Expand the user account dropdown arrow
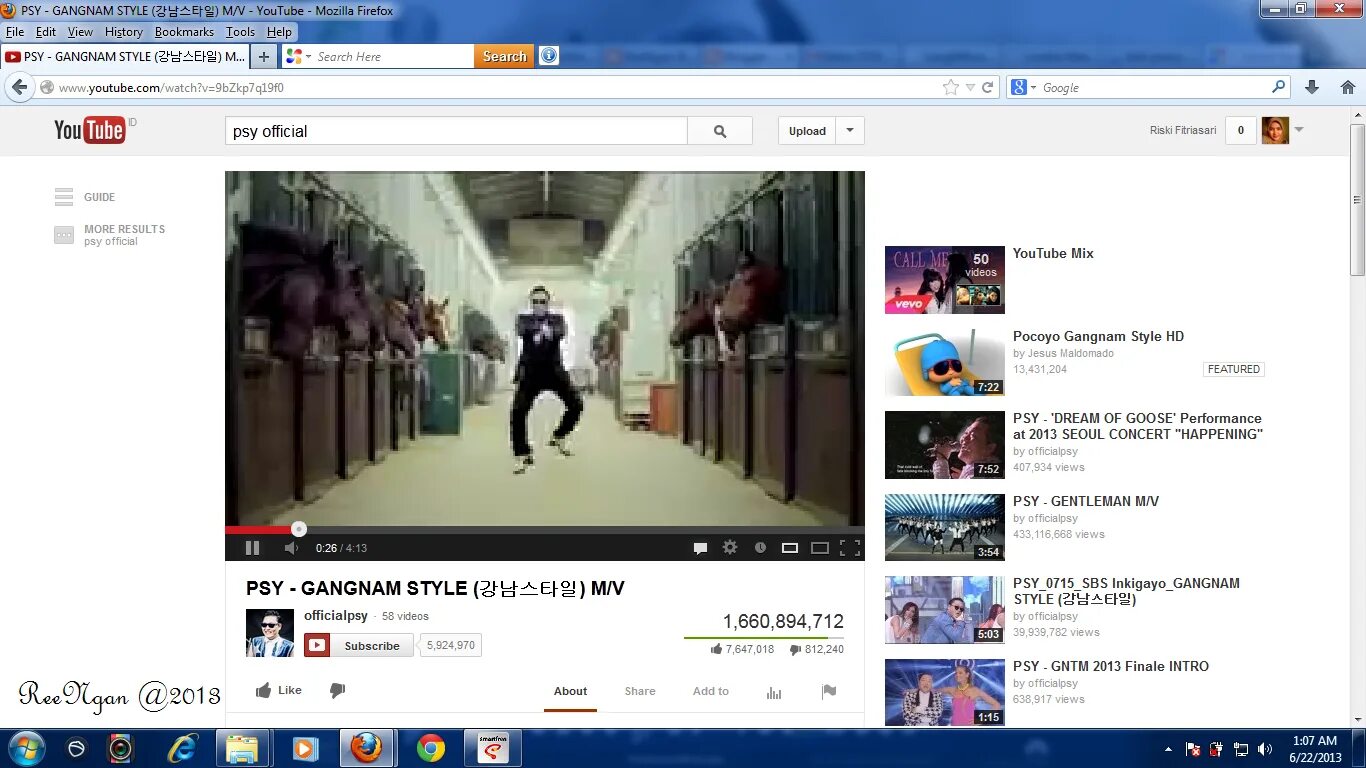Viewport: 1366px width, 768px height. [x=1298, y=131]
